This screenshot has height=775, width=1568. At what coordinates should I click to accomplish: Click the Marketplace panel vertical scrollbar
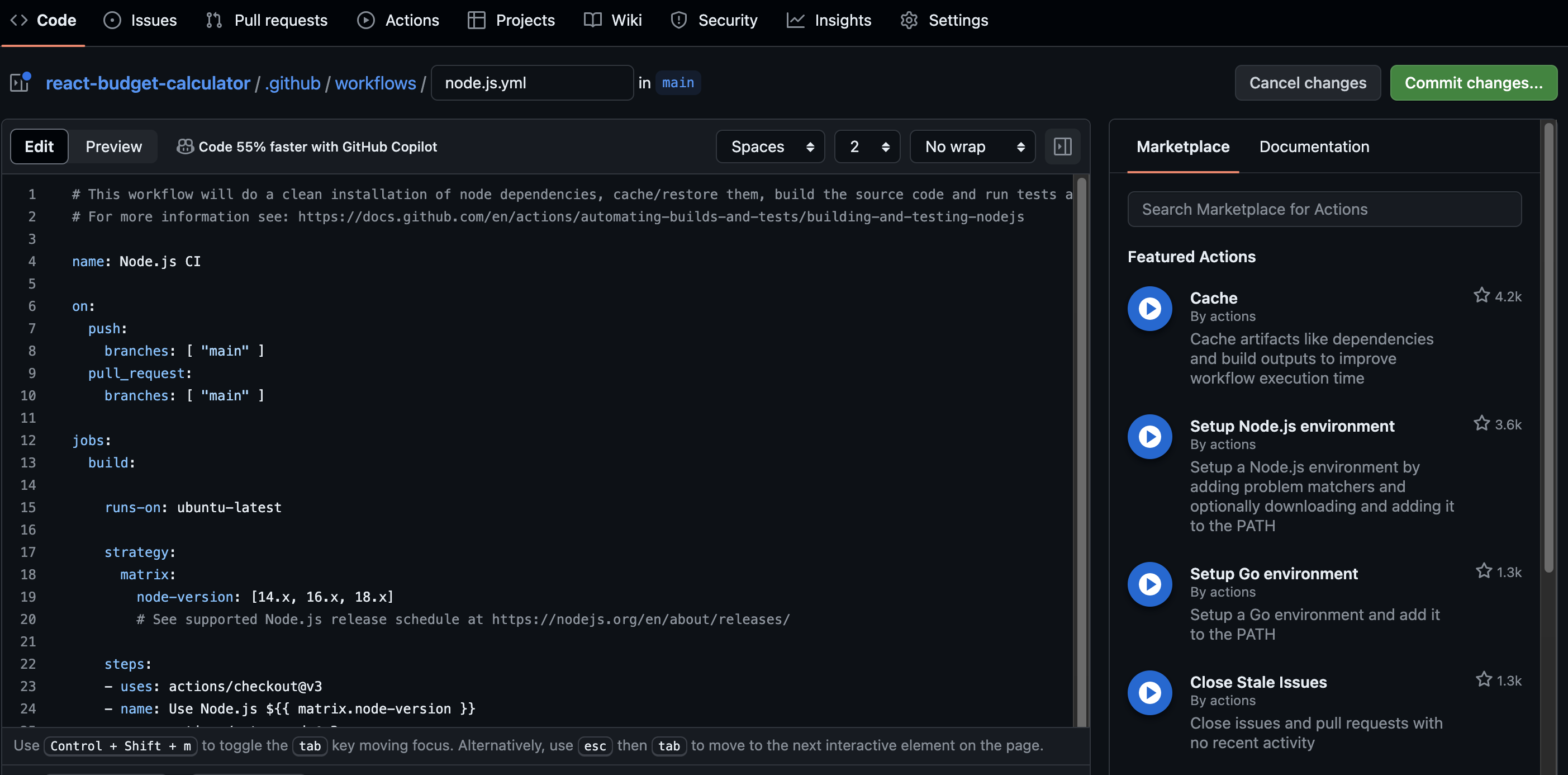pos(1548,347)
